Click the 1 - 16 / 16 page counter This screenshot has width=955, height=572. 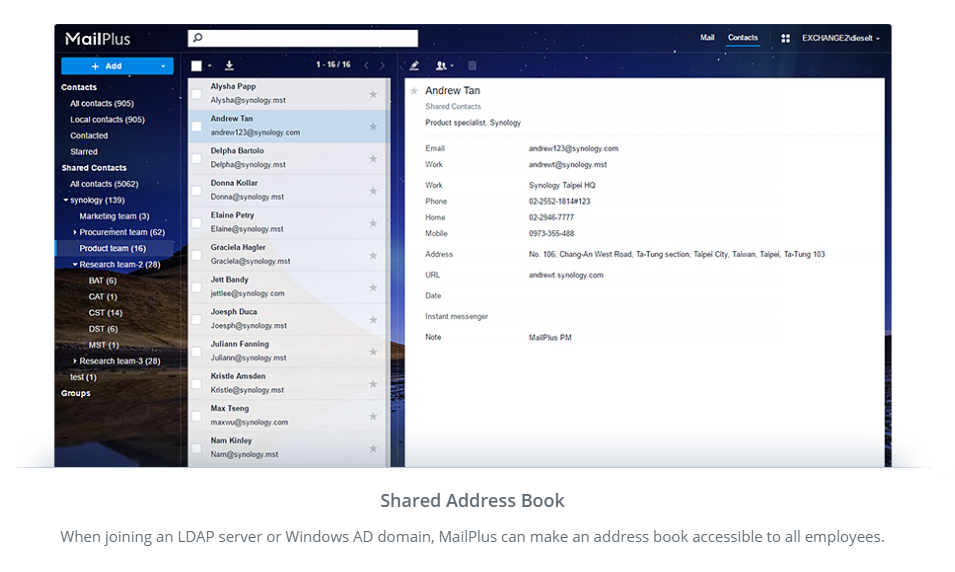(333, 65)
